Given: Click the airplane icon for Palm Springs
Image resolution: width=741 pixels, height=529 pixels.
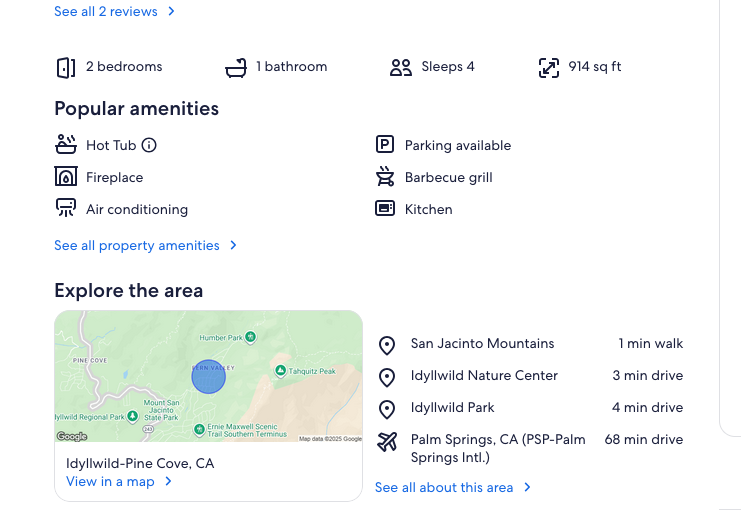Looking at the screenshot, I should tap(387, 441).
